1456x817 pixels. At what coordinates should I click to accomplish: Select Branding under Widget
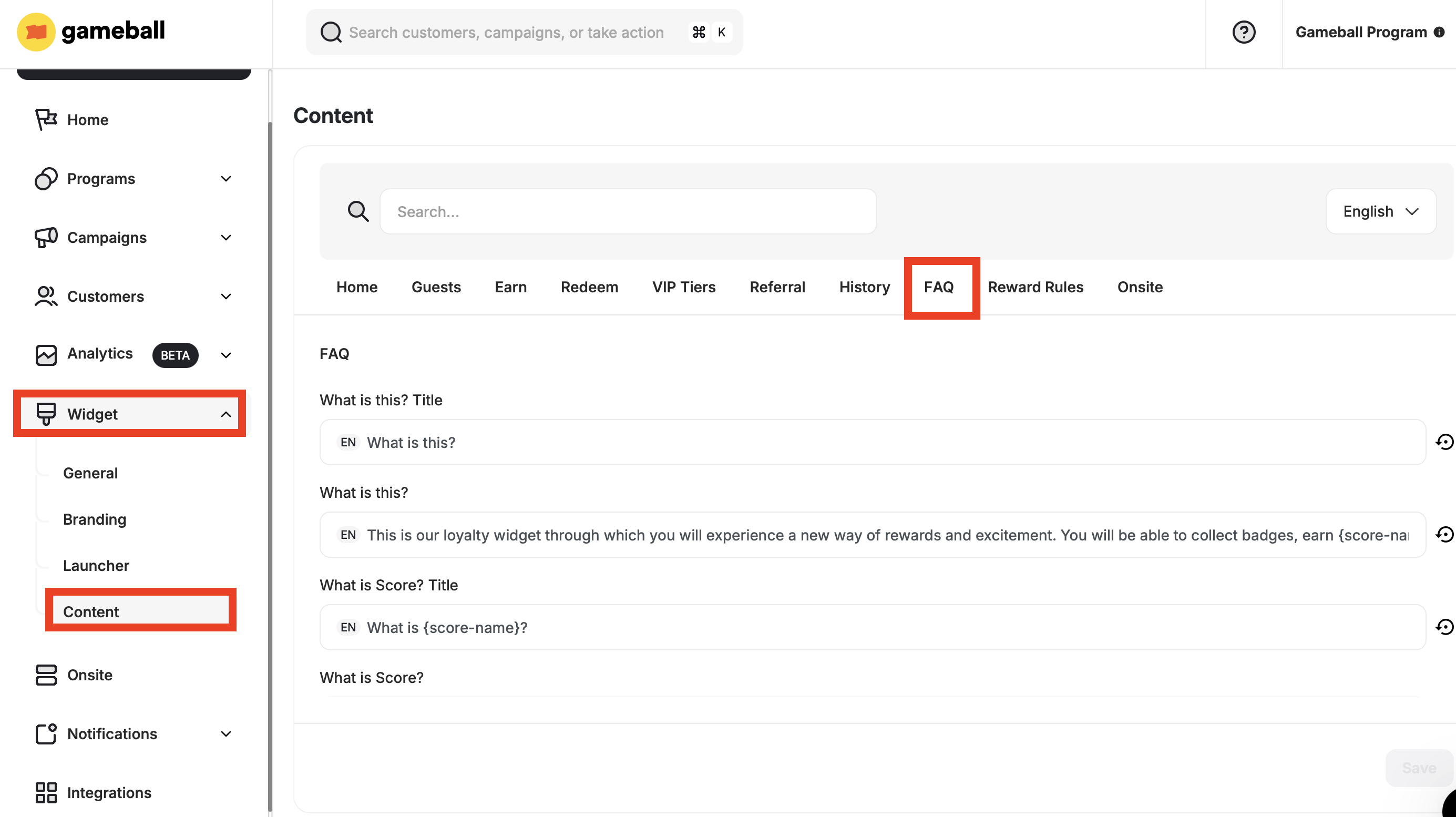94,519
